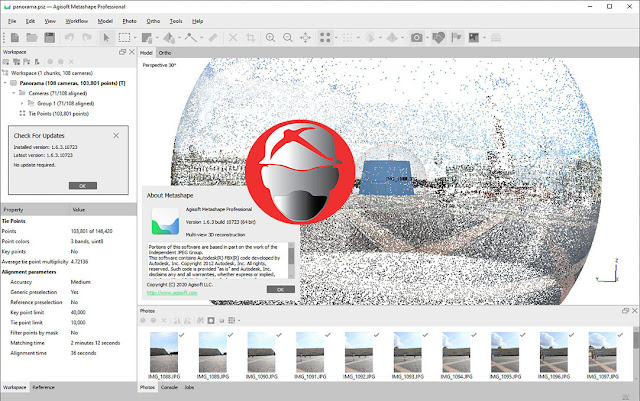Zoom in on the model view

270,38
